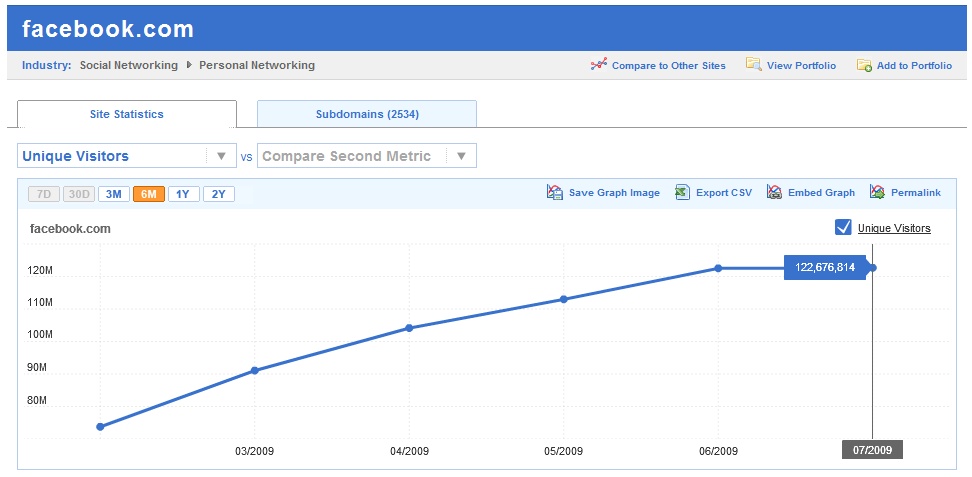Select the 6M time range
972x477 pixels.
(x=149, y=194)
